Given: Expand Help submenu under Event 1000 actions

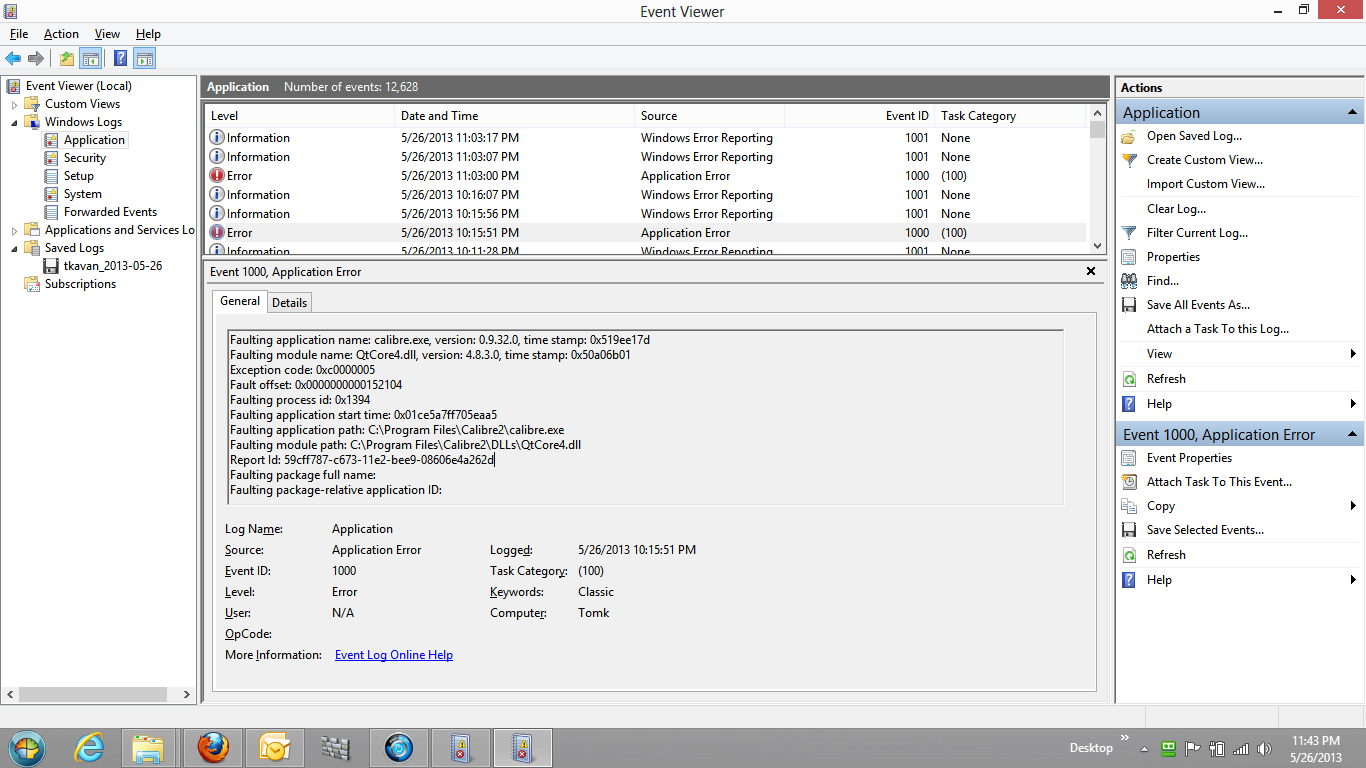Looking at the screenshot, I should [1353, 580].
